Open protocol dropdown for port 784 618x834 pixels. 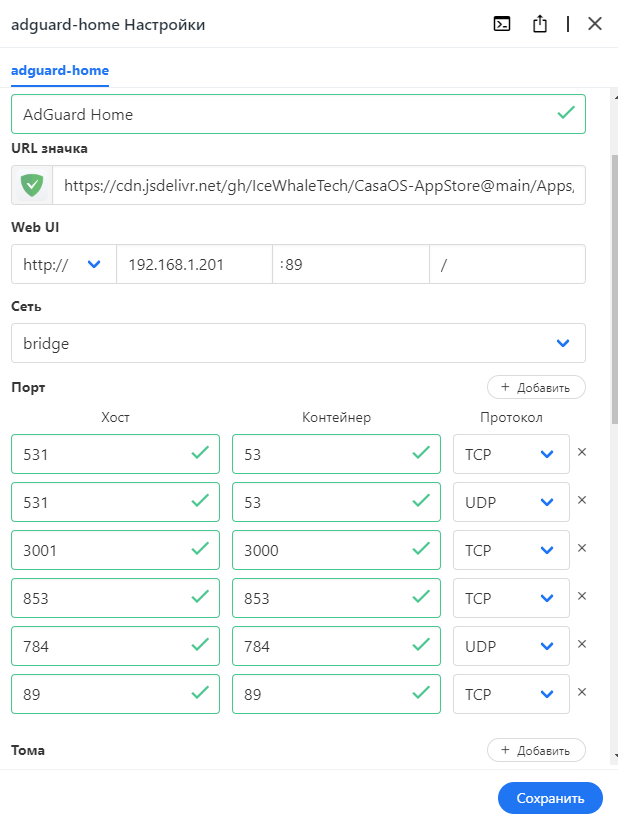pyautogui.click(x=511, y=646)
